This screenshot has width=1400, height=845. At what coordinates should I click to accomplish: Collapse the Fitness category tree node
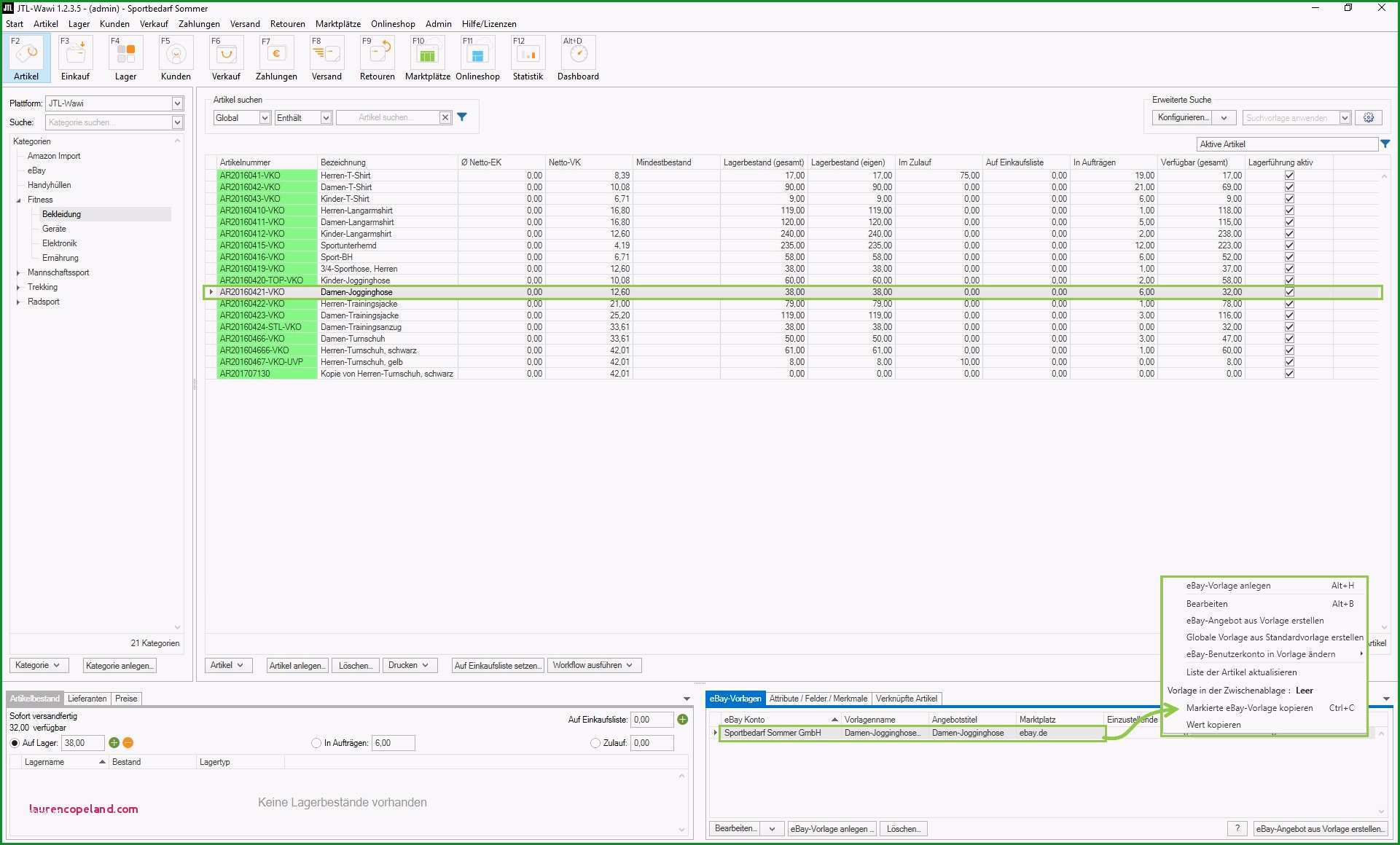(x=19, y=200)
